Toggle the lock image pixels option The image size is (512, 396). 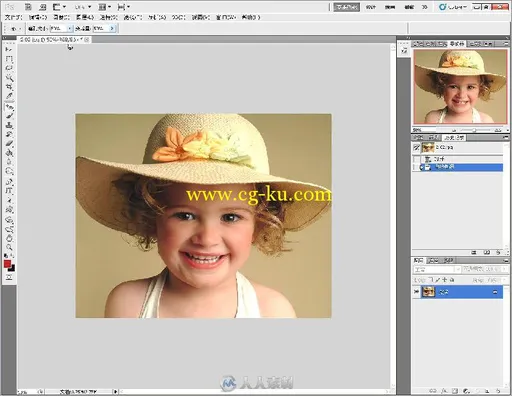click(x=438, y=280)
